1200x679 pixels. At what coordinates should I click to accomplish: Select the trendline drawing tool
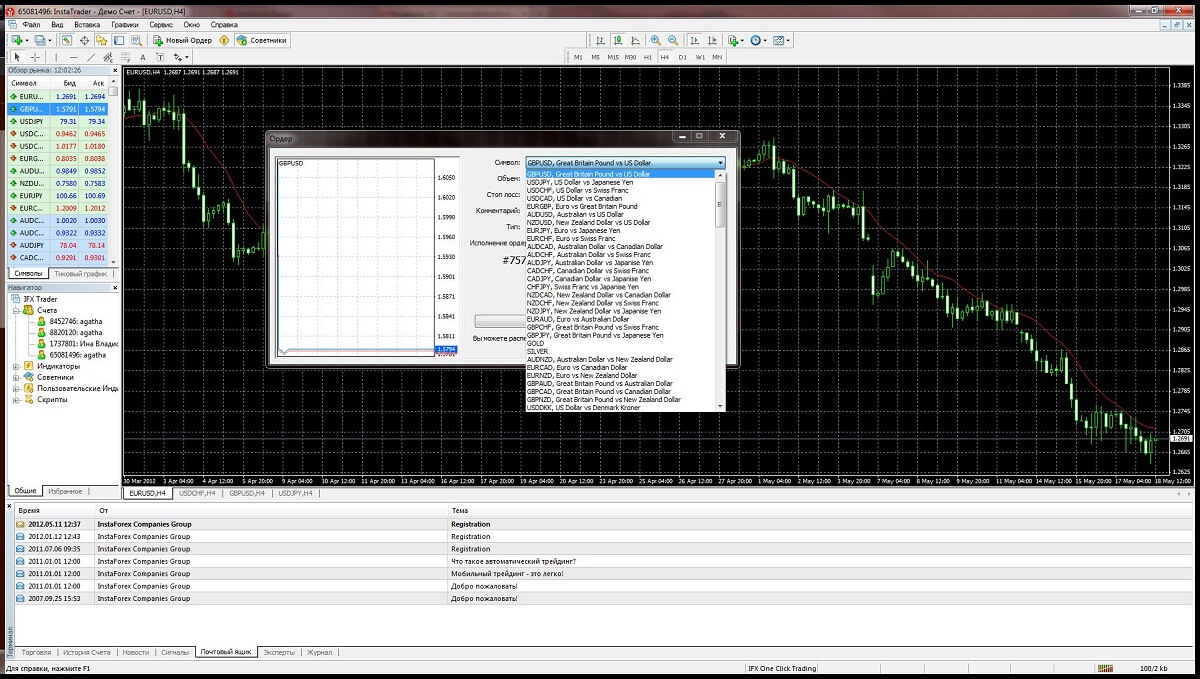(92, 57)
